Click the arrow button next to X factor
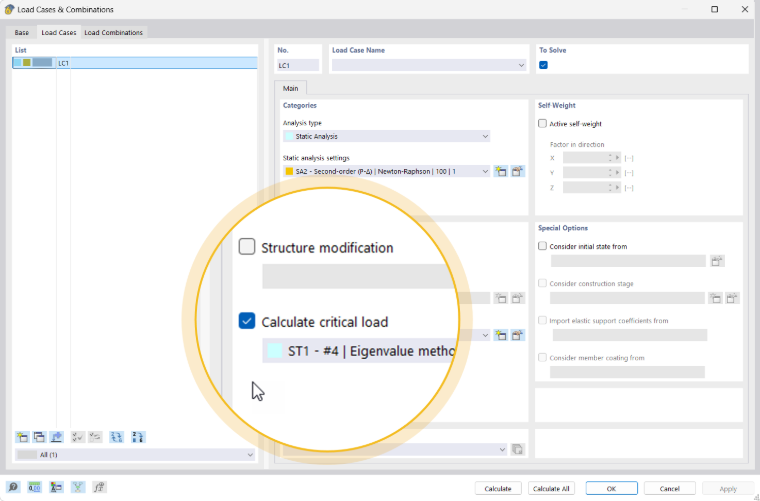The image size is (760, 501). point(618,157)
